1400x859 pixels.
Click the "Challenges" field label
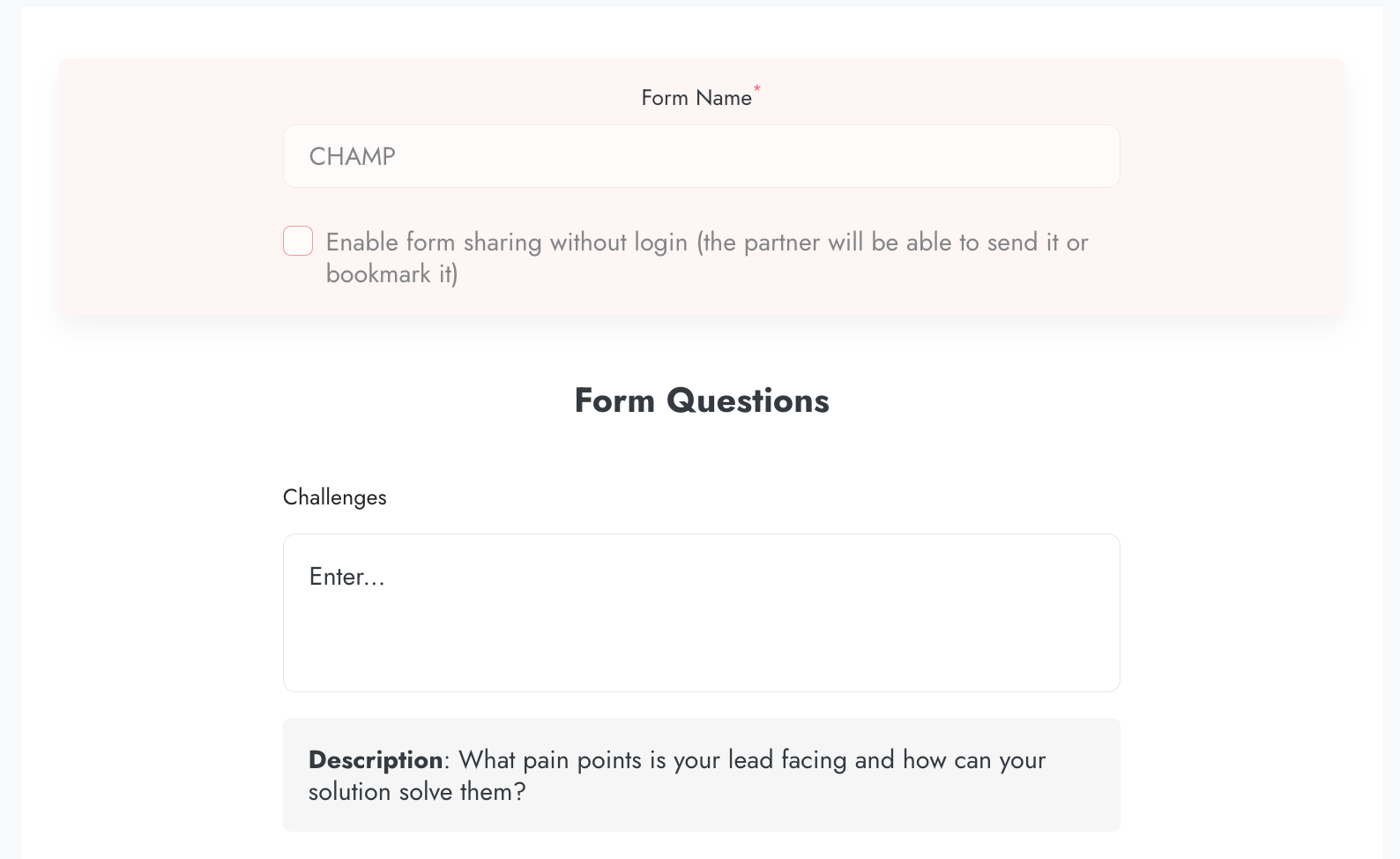pyautogui.click(x=334, y=497)
